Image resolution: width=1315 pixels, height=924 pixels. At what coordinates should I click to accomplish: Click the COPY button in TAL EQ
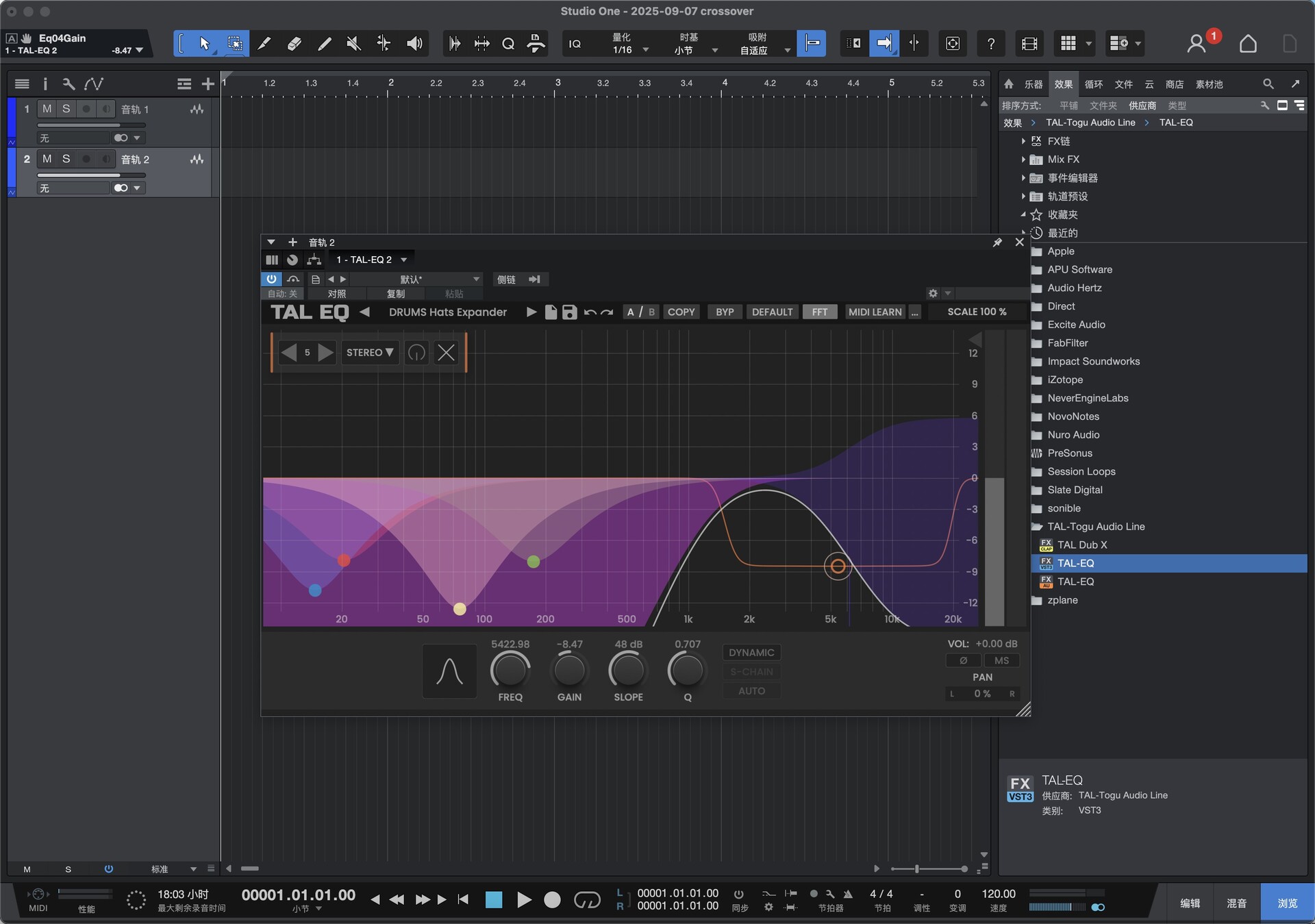point(681,312)
